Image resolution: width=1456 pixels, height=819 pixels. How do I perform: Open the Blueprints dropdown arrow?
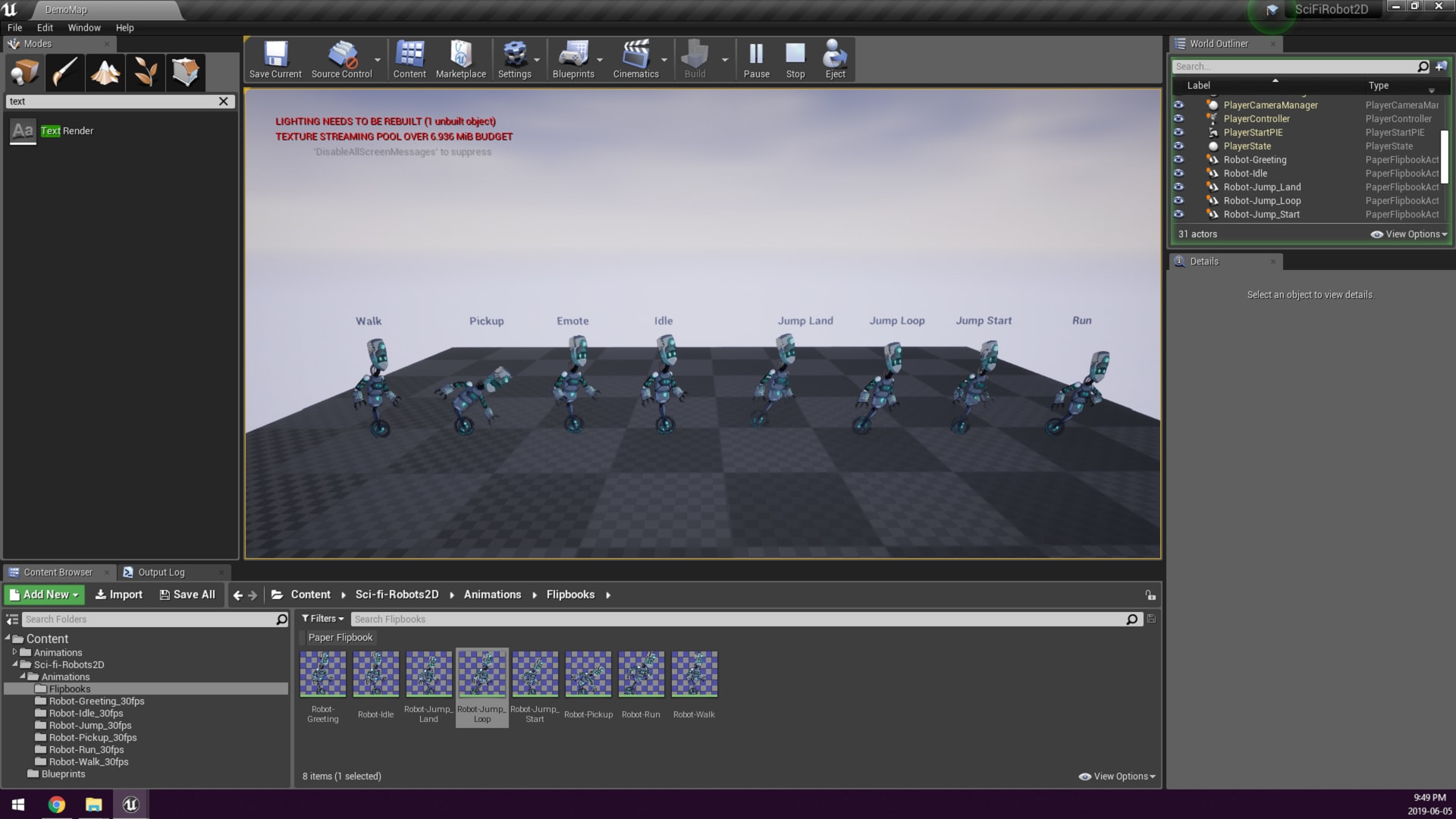tap(600, 60)
